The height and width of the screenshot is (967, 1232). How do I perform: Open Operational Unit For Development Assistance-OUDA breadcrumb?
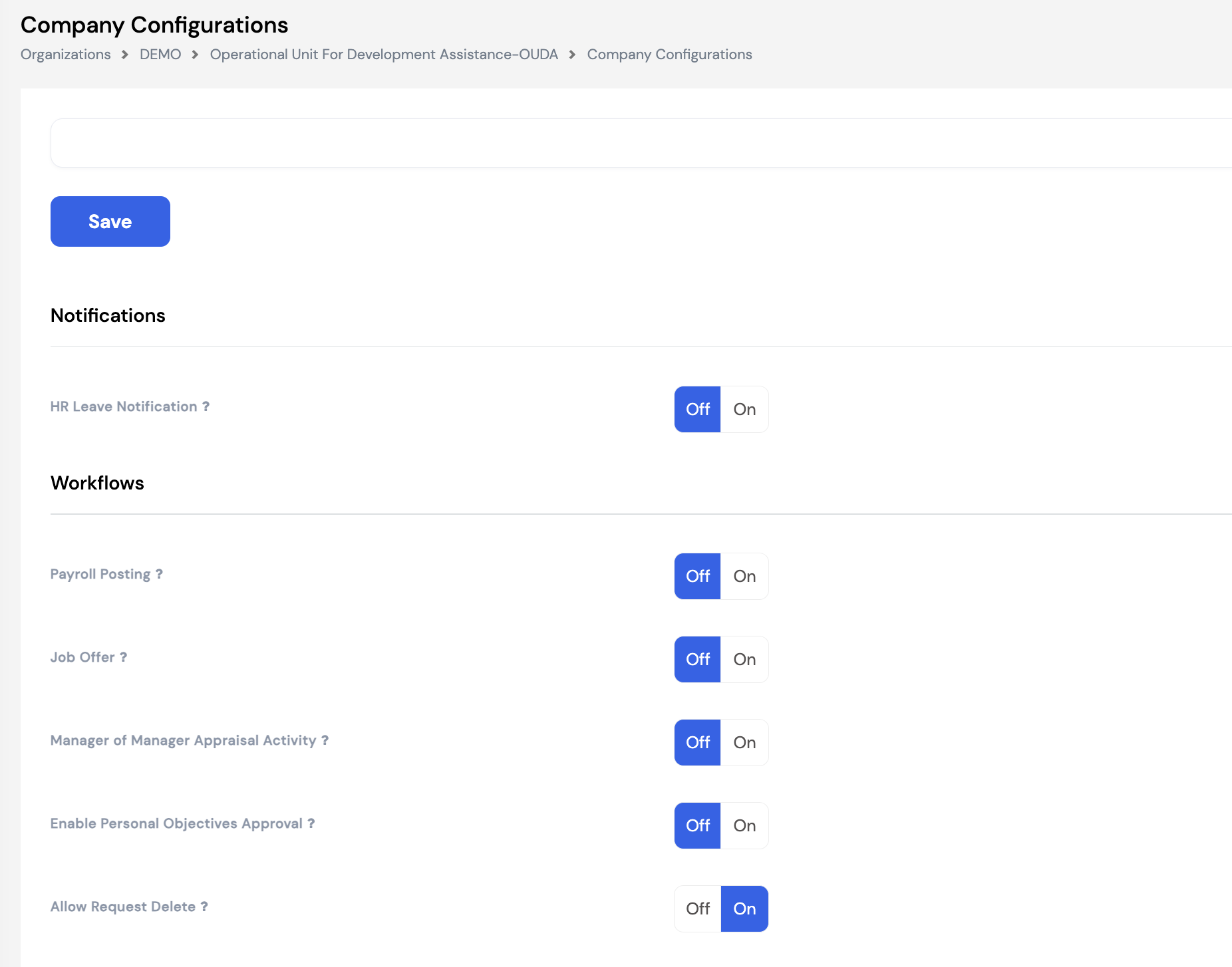click(x=384, y=55)
